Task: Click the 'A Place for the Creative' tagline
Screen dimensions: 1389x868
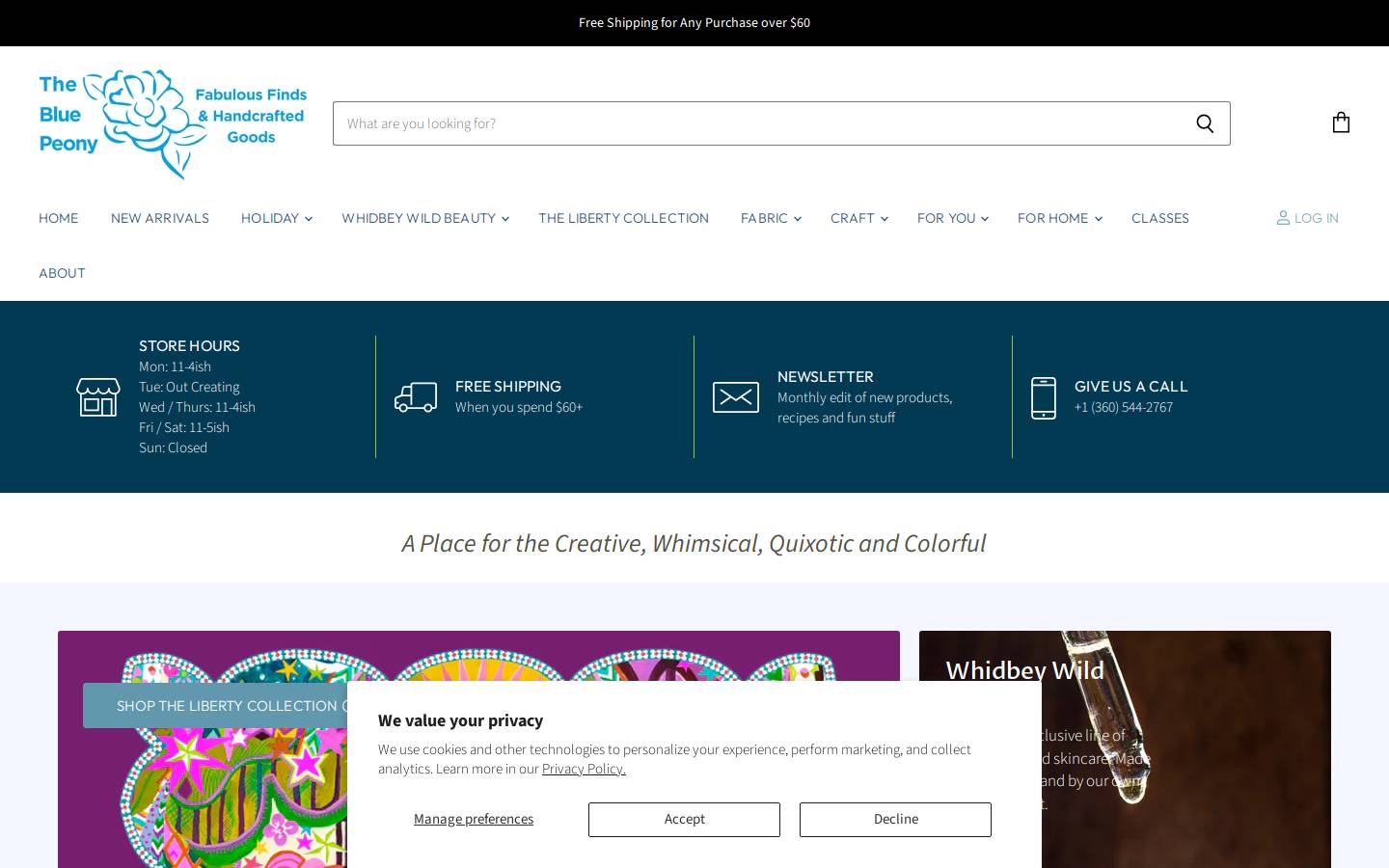Action: coord(694,543)
